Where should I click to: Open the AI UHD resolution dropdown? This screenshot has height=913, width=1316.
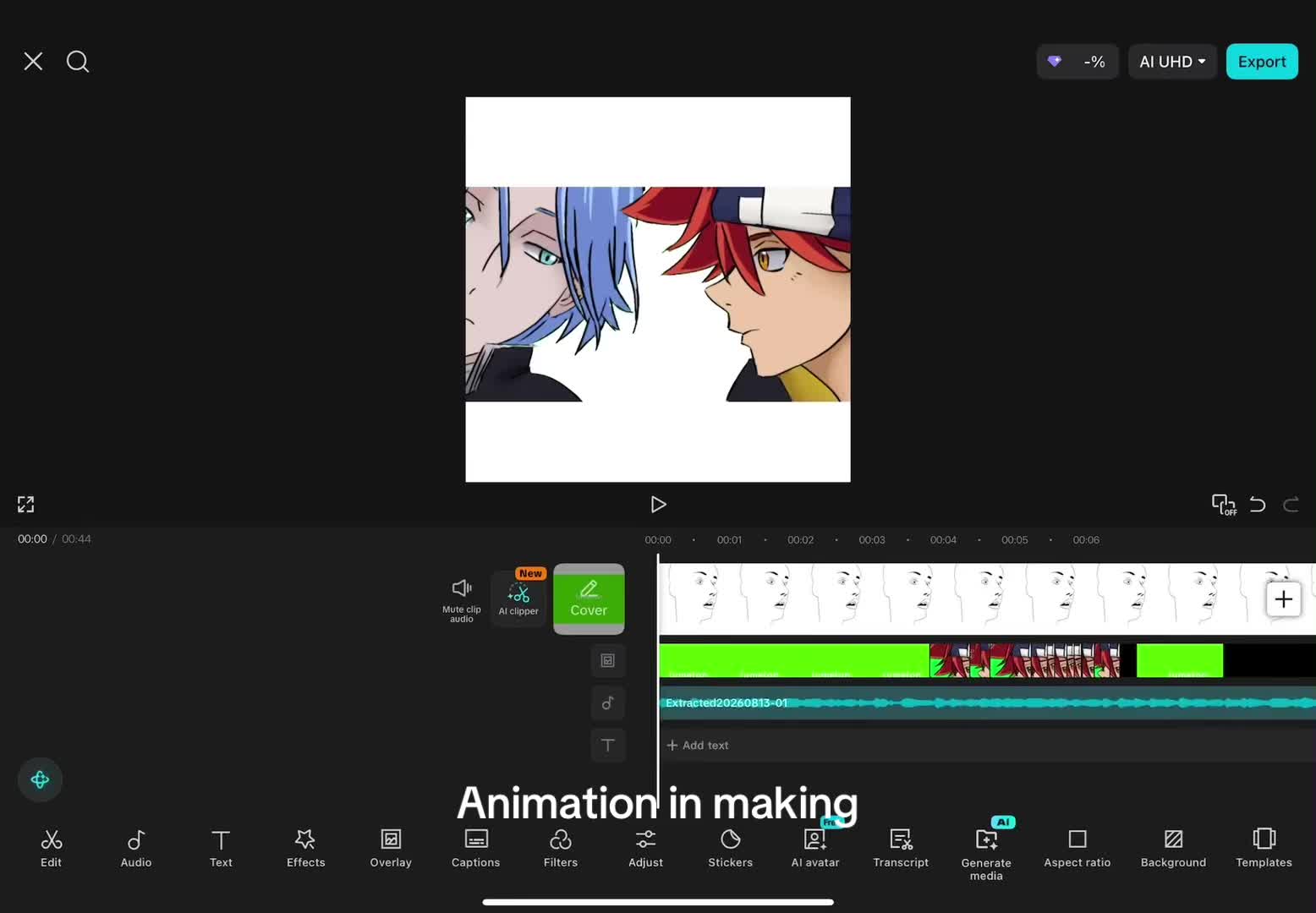click(x=1172, y=62)
